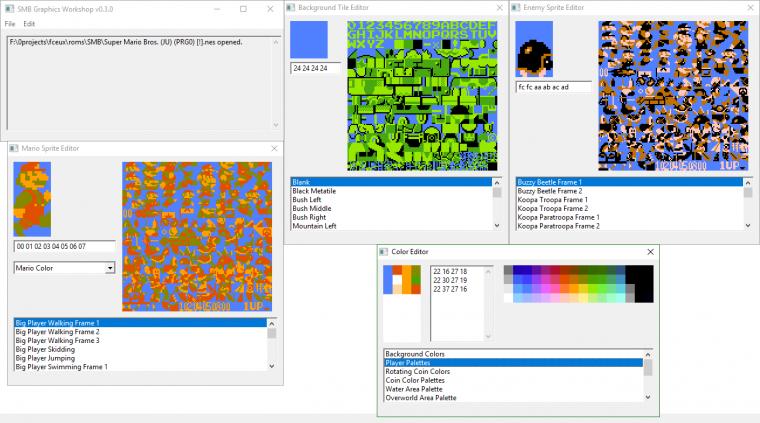Click the Mario Sprite Editor title icon
The image size is (760, 423).
(14, 148)
